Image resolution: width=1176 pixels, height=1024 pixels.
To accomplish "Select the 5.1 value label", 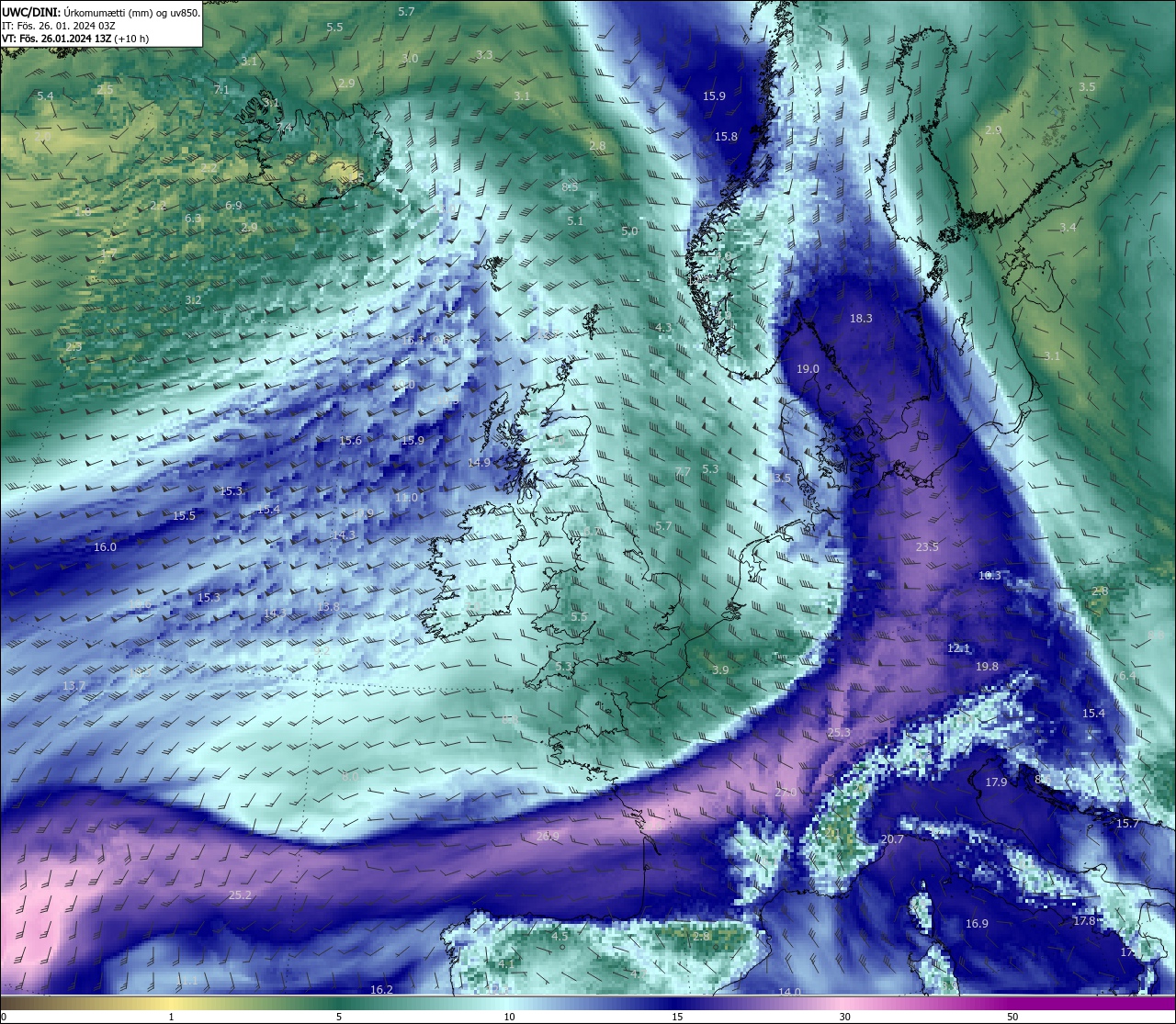I will (575, 221).
